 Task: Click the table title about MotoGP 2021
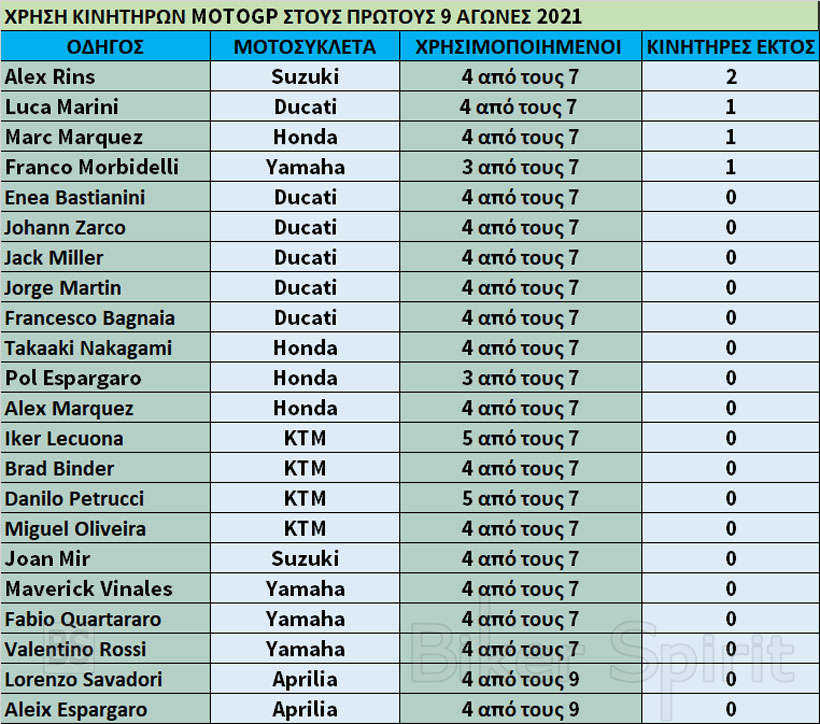pos(295,16)
